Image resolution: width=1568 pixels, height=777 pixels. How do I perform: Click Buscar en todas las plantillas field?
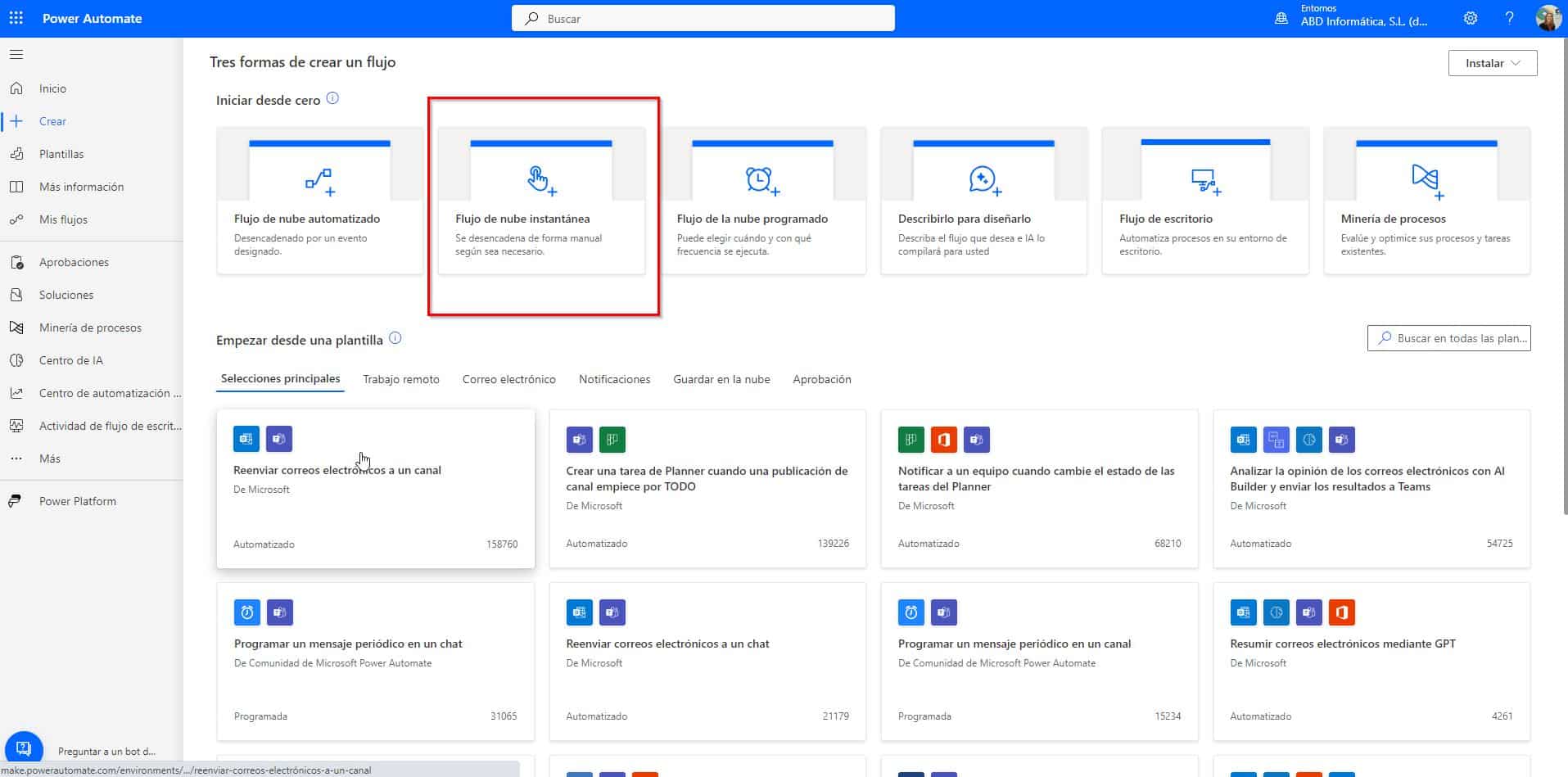pos(1448,338)
